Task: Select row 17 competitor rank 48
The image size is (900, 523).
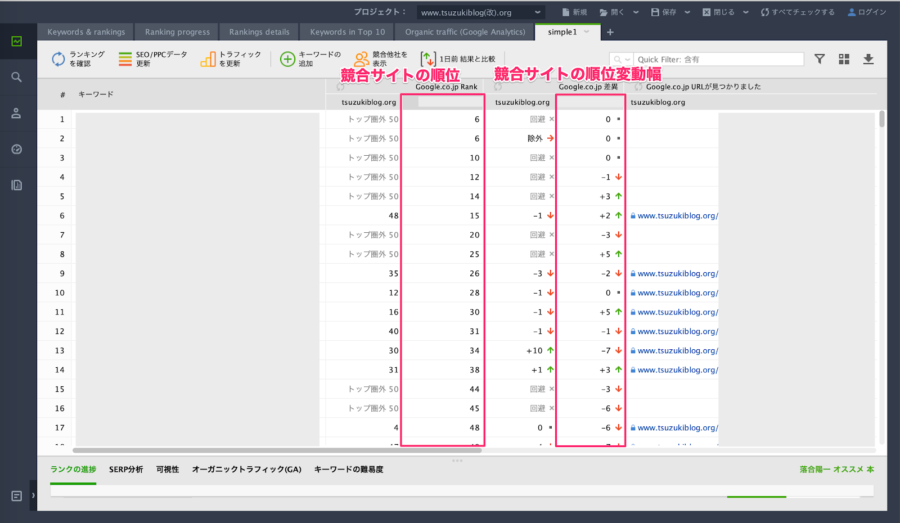Action: click(x=474, y=428)
